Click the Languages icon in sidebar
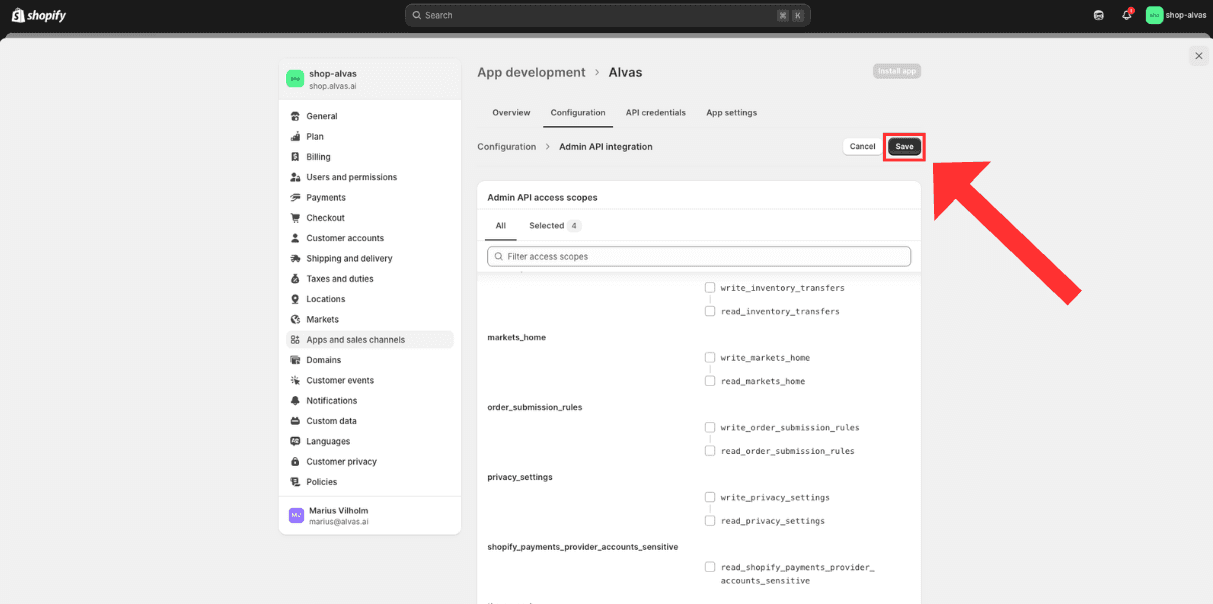Image resolution: width=1213 pixels, height=604 pixels. pos(295,441)
